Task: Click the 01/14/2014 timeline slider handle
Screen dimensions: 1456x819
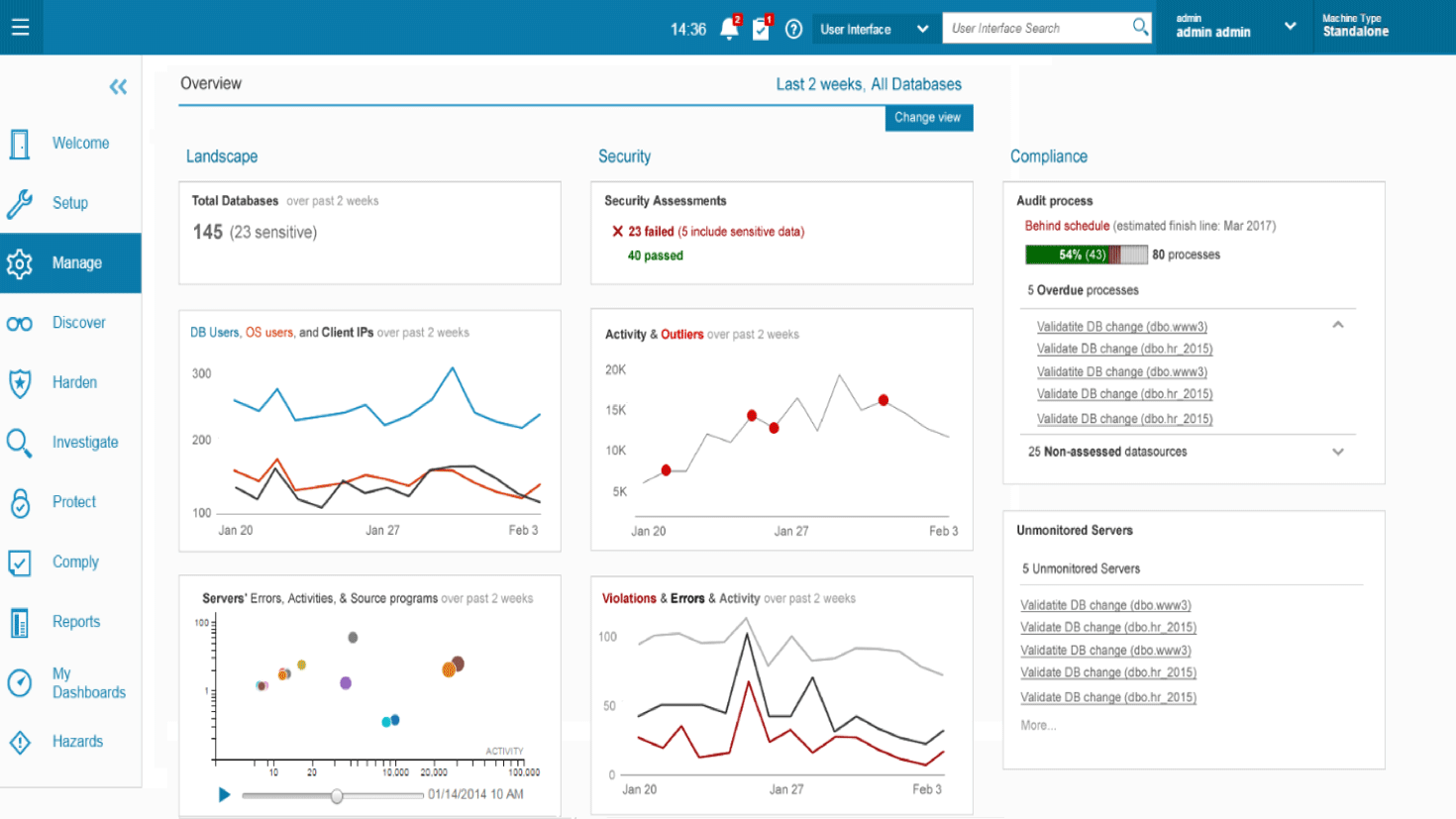Action: [x=336, y=795]
